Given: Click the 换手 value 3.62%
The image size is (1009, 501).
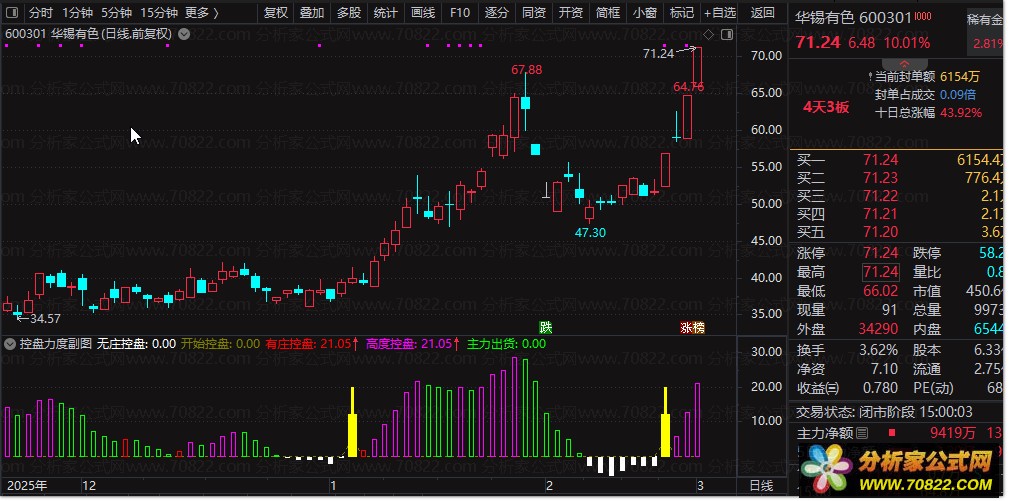Looking at the screenshot, I should point(879,351).
